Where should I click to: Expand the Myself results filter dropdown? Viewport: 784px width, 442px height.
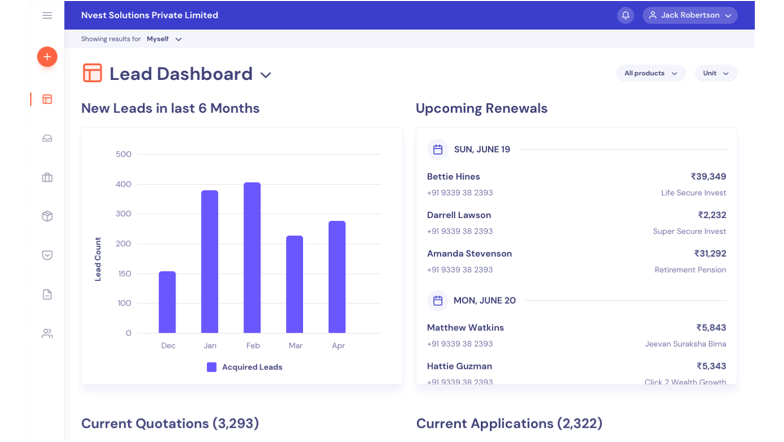tap(165, 39)
